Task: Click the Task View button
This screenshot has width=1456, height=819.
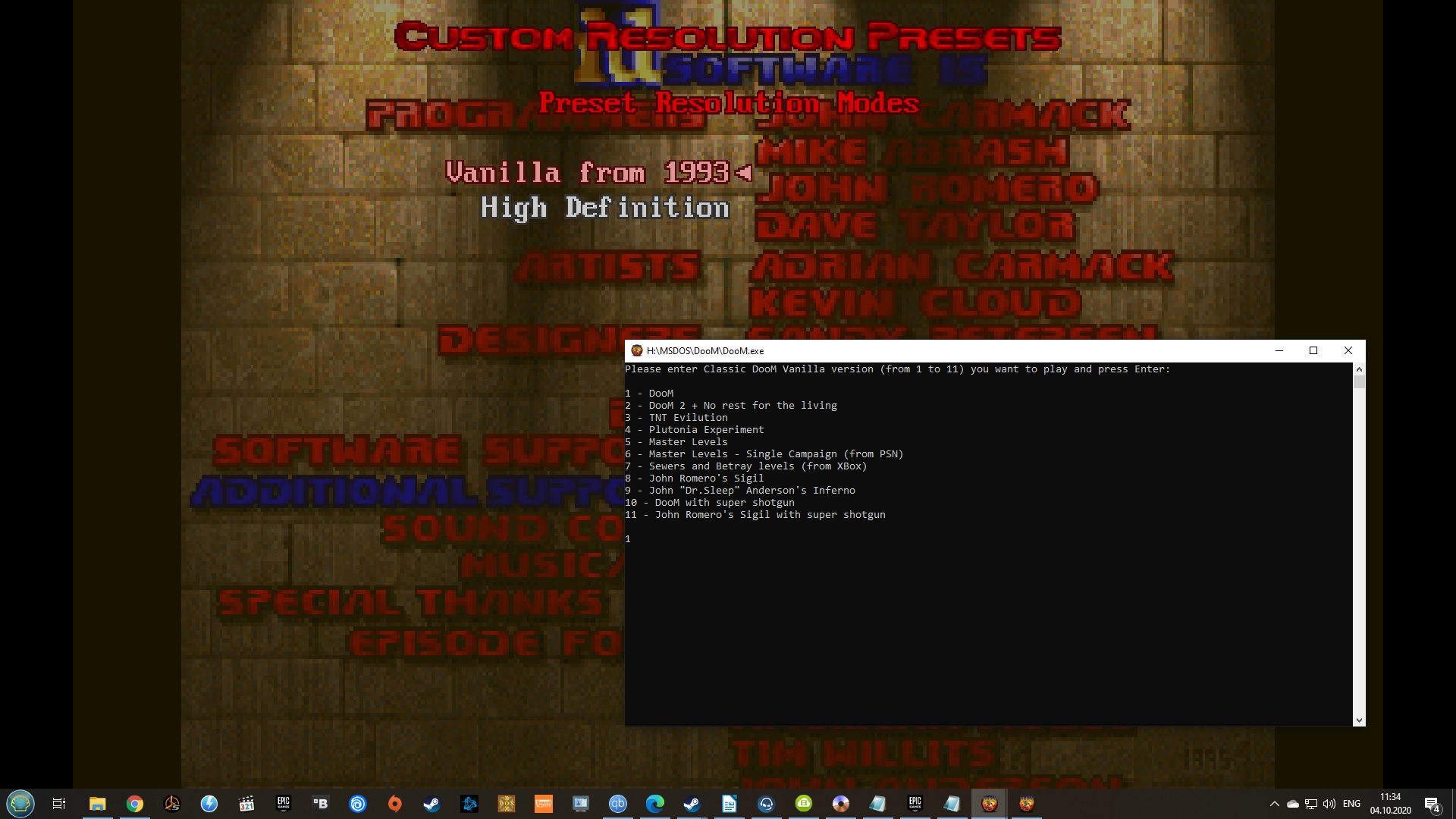Action: tap(59, 804)
